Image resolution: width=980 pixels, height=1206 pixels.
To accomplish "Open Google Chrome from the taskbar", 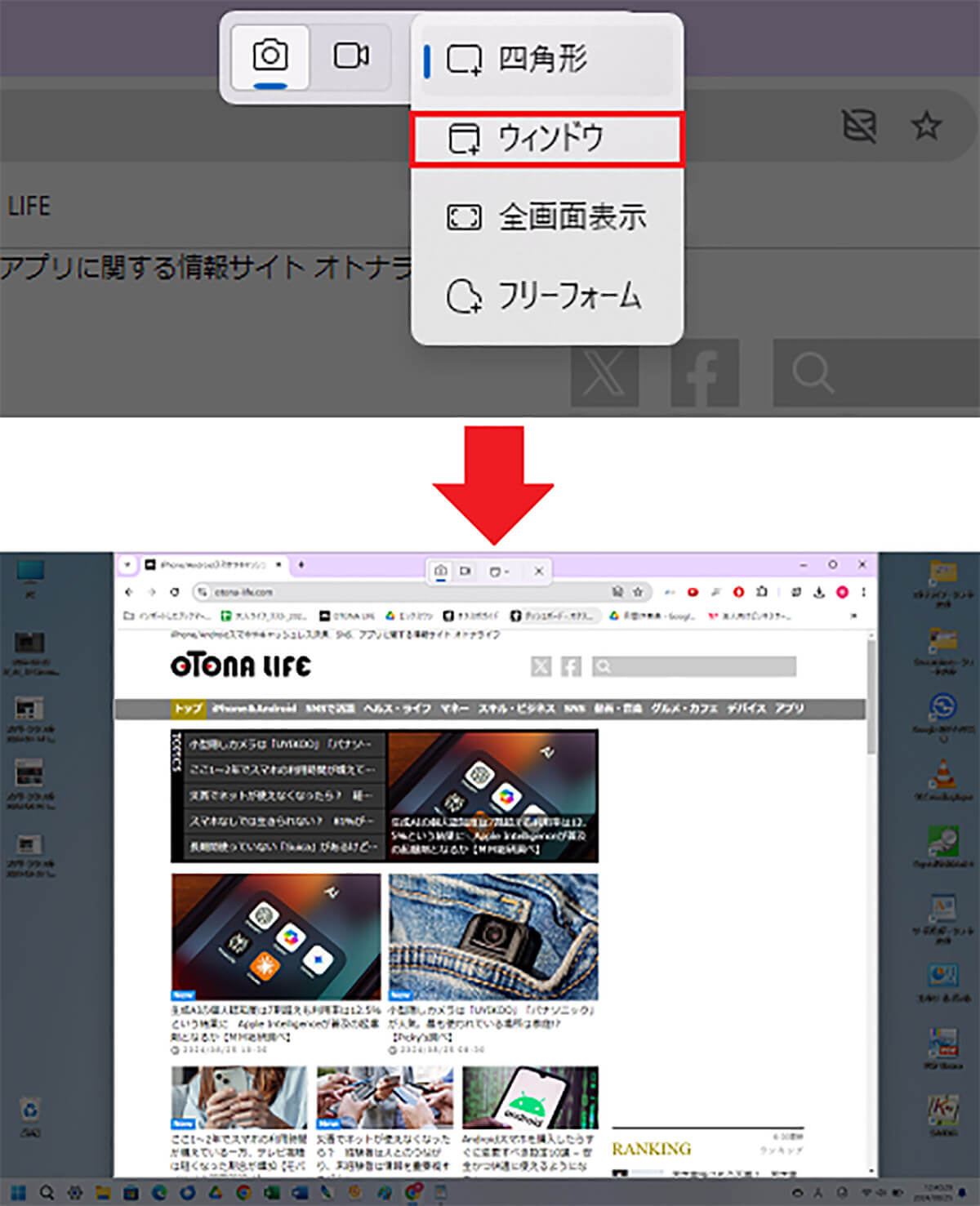I will point(243,1192).
